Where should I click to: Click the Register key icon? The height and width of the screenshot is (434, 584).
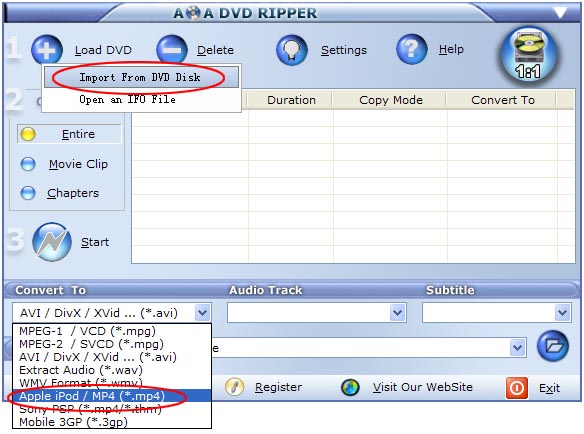235,387
